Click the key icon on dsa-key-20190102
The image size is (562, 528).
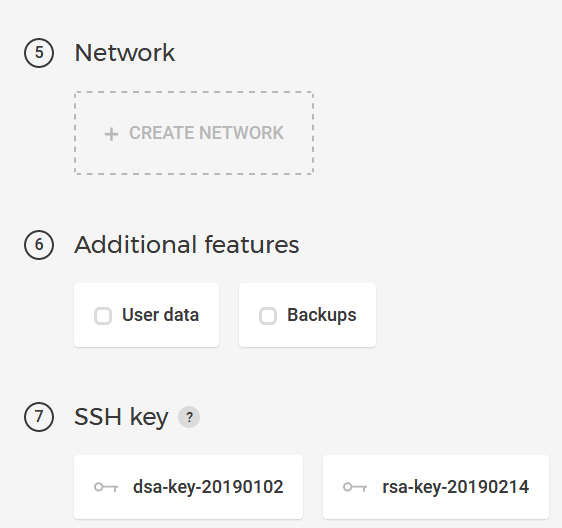(x=106, y=487)
